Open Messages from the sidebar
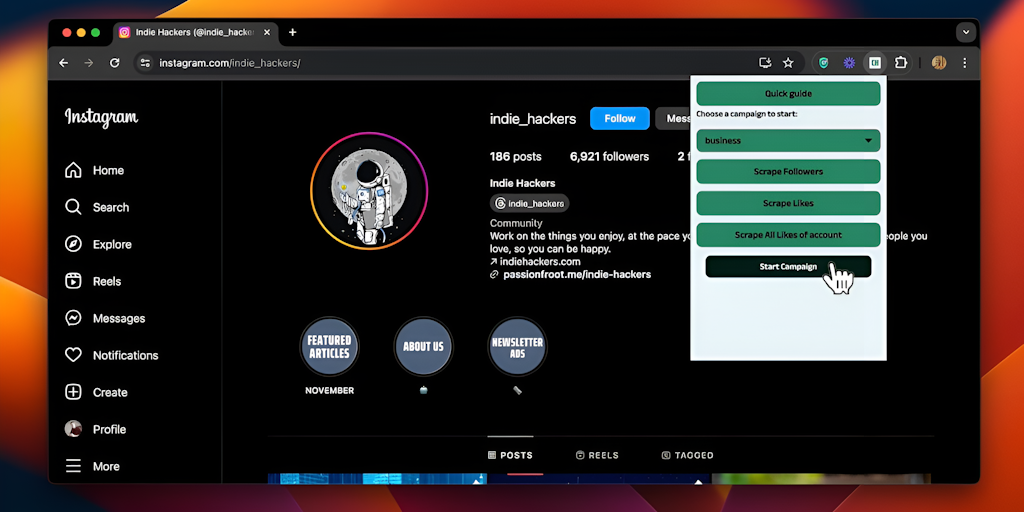The image size is (1024, 512). 104,319
